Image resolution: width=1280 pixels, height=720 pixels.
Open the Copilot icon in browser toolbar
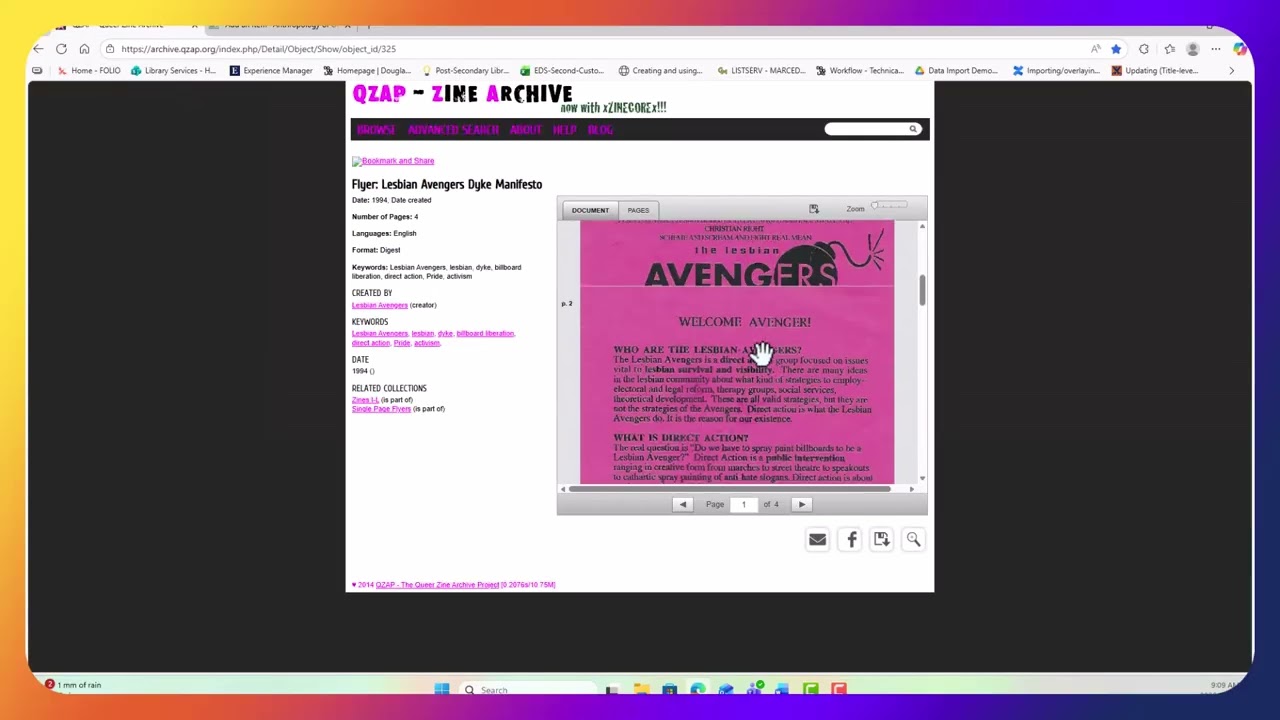point(1240,49)
